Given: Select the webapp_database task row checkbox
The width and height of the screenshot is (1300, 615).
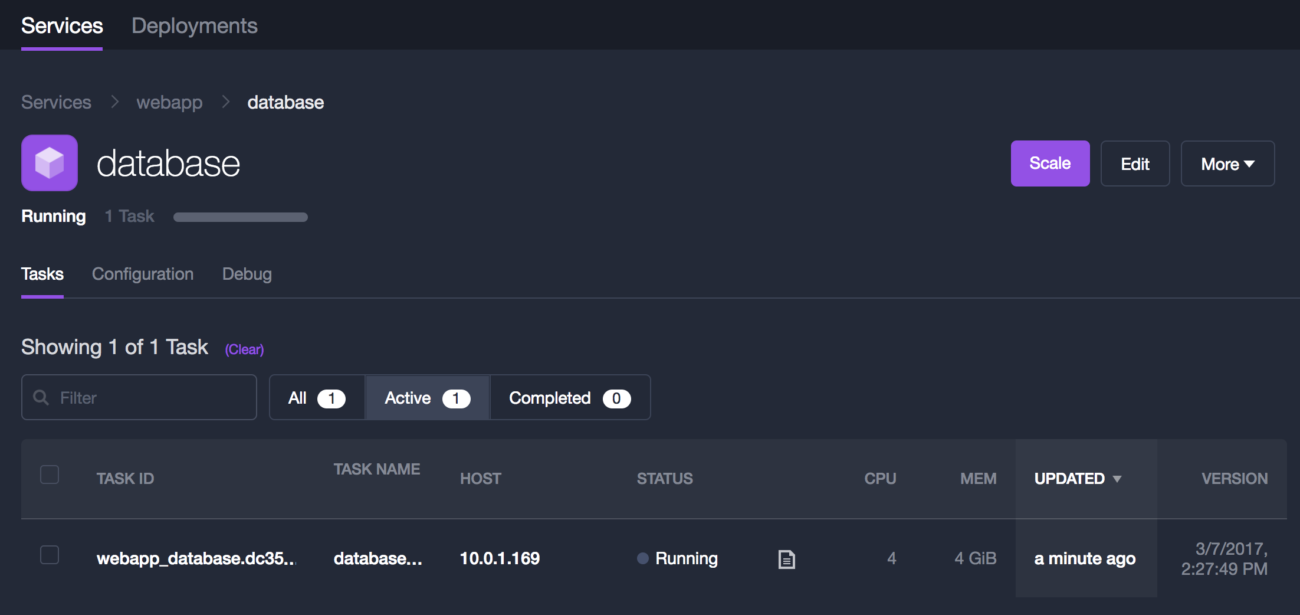Looking at the screenshot, I should [x=49, y=555].
